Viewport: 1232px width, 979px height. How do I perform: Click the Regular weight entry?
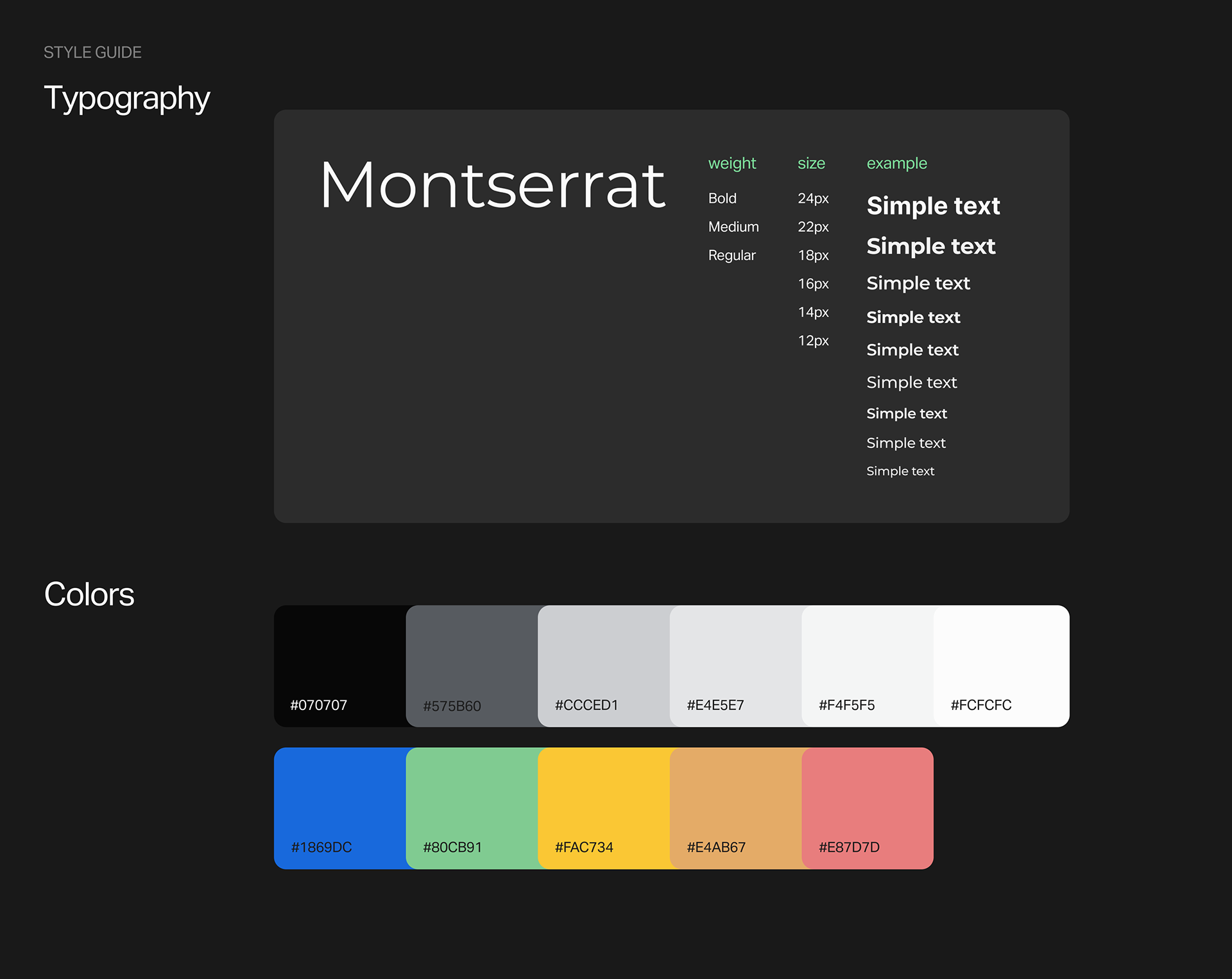coord(732,256)
